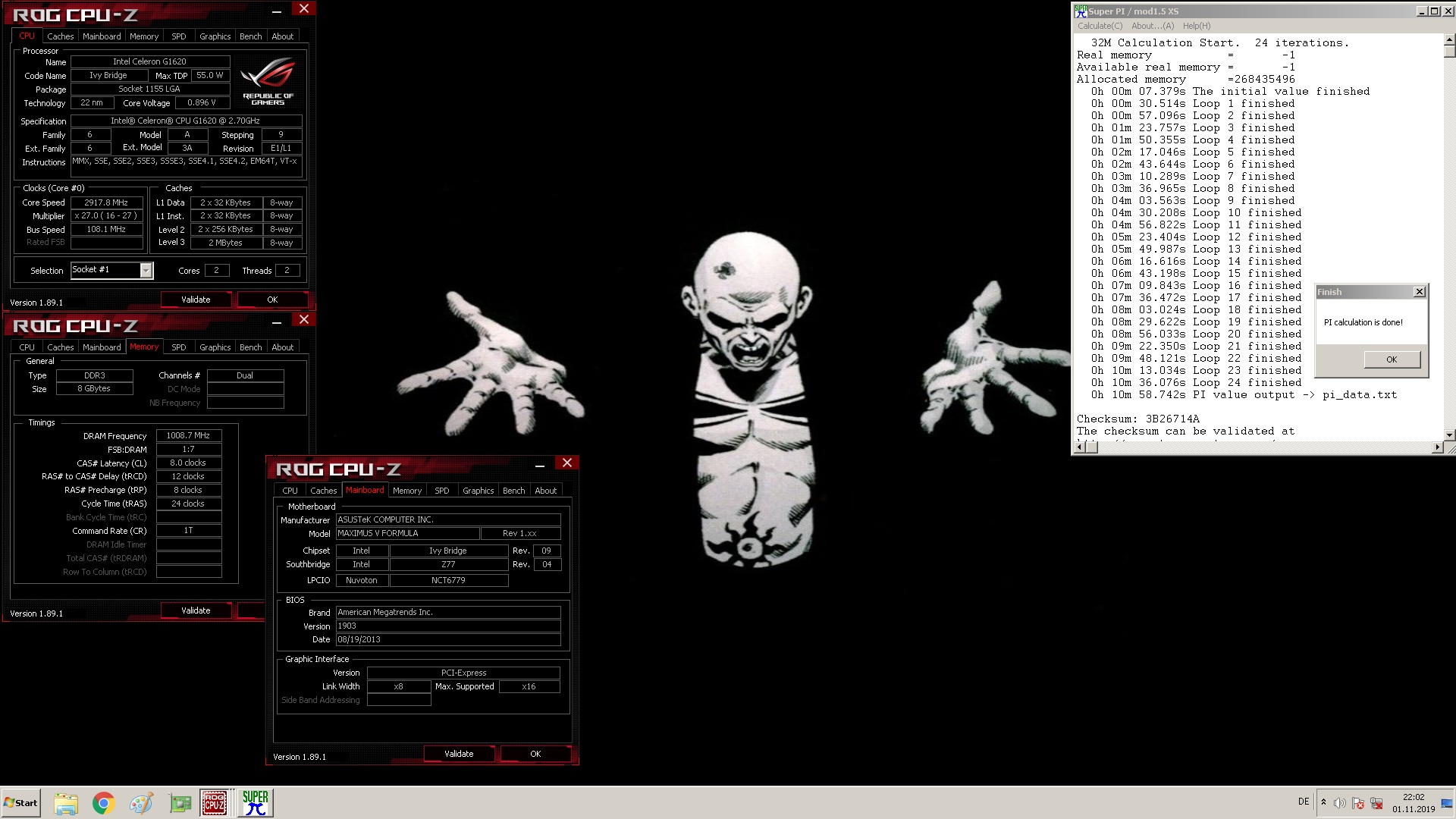Close the Finish dialog
The height and width of the screenshot is (819, 1456).
click(x=1420, y=292)
